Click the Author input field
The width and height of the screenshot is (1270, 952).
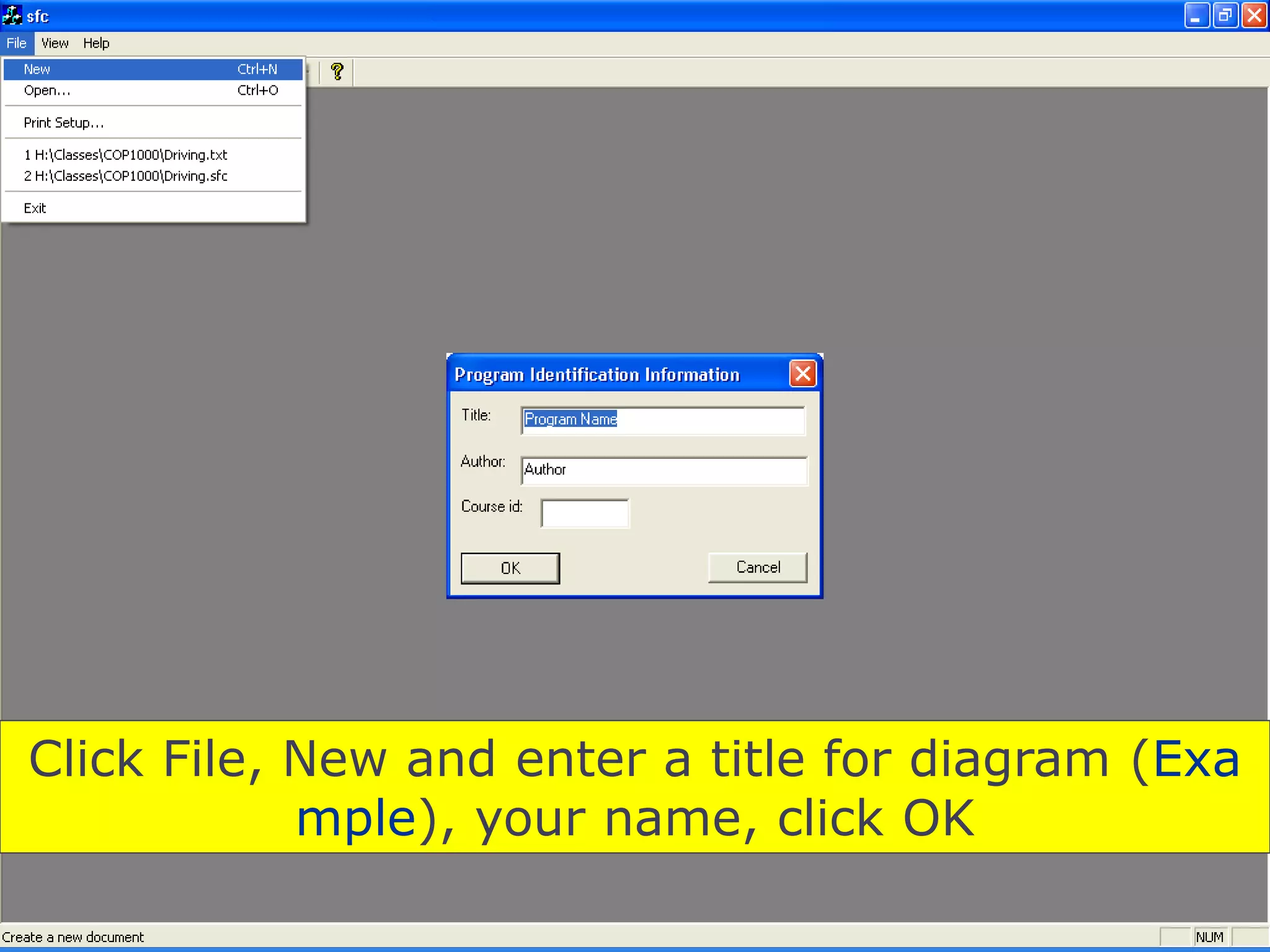click(664, 470)
